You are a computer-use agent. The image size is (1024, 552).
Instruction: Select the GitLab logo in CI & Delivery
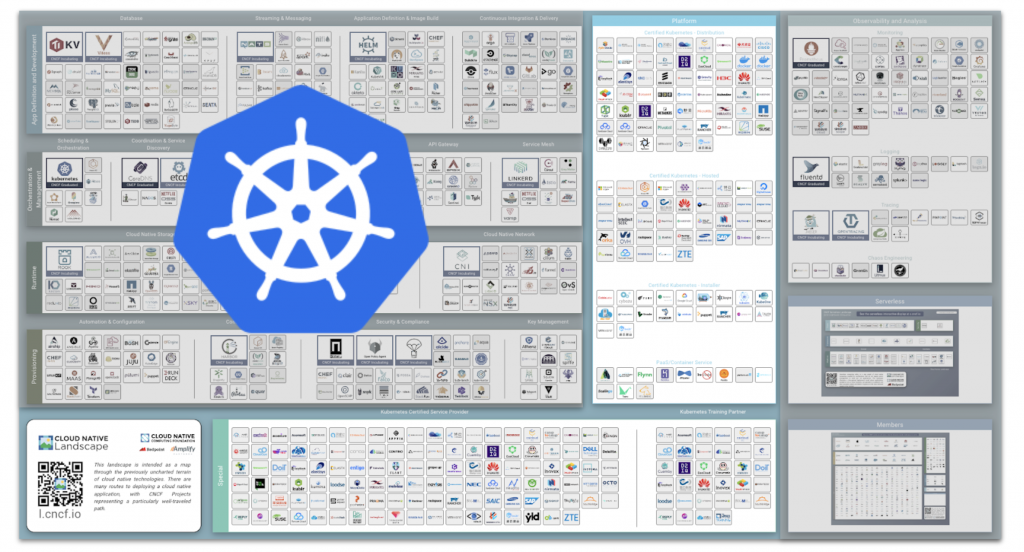tap(529, 71)
